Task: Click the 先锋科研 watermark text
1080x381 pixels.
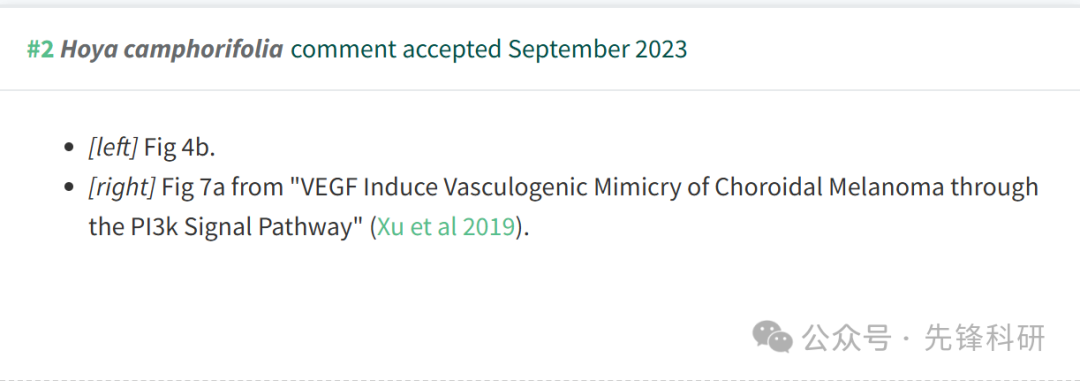Action: click(x=985, y=337)
